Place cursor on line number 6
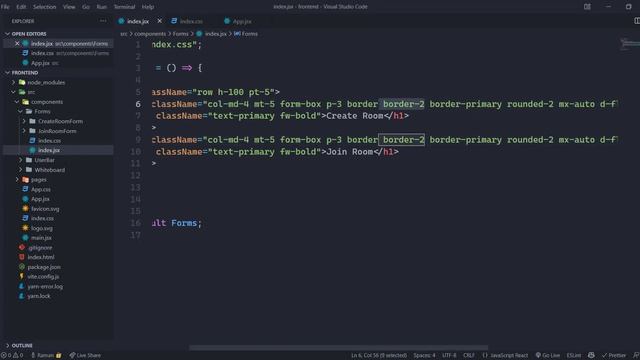Screen dimensions: 640x360 tap(138, 104)
